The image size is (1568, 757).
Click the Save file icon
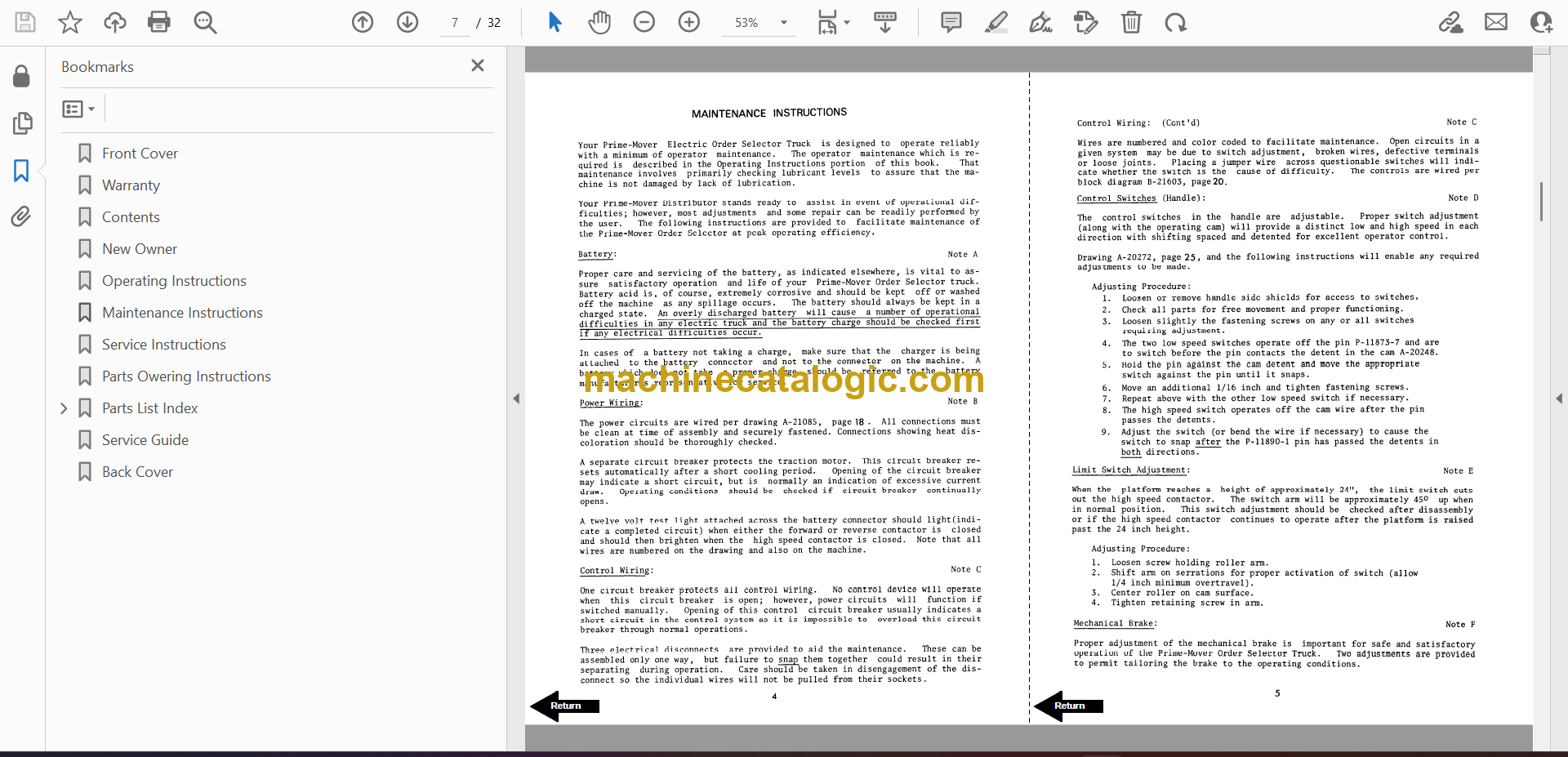25,22
